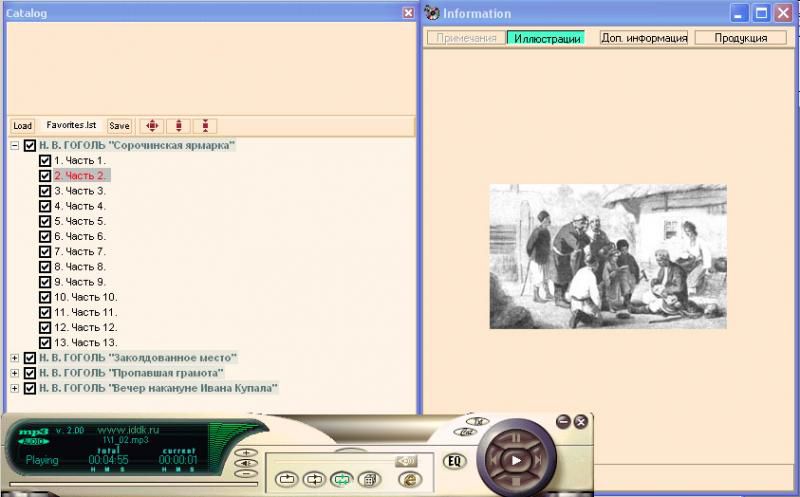This screenshot has width=800, height=497.
Task: Open the EQ equalizer on the player
Action: pos(454,461)
